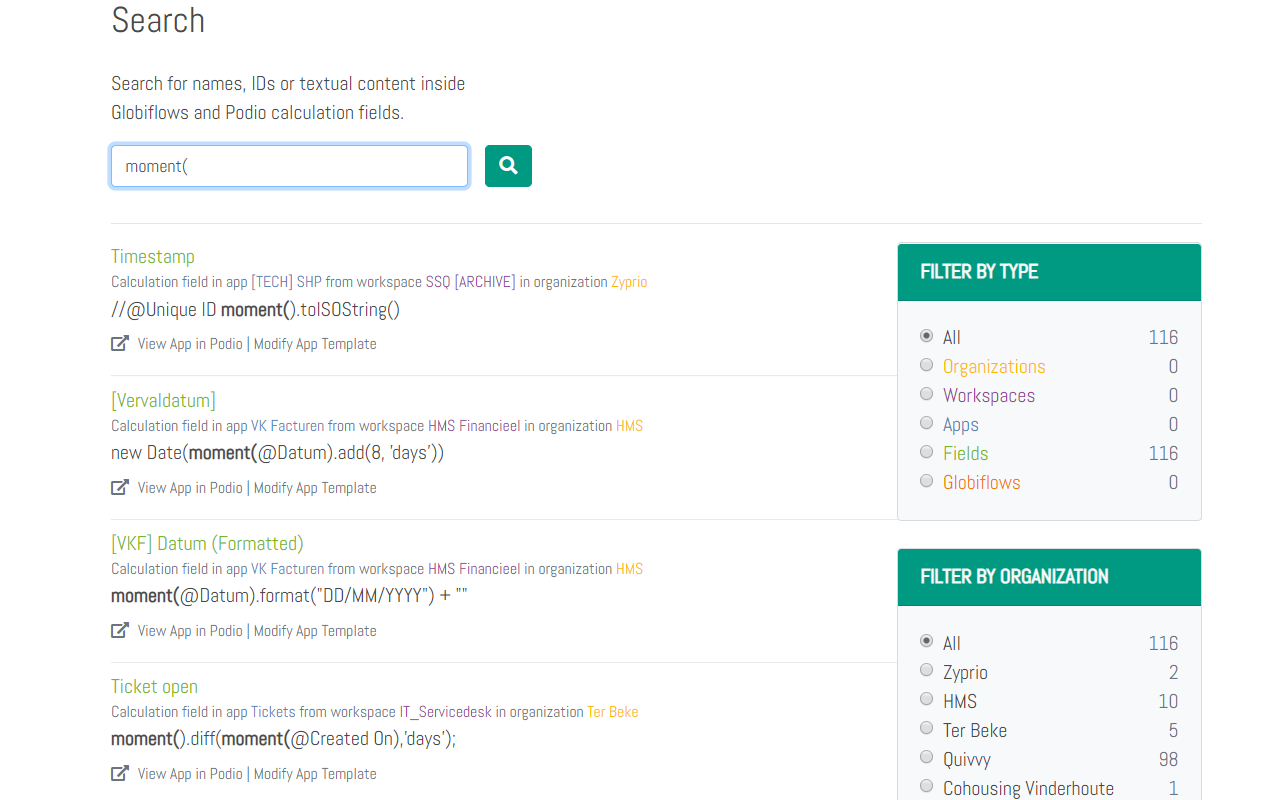The height and width of the screenshot is (800, 1280).
Task: Choose the Quivvy organization filter radio
Action: point(926,758)
